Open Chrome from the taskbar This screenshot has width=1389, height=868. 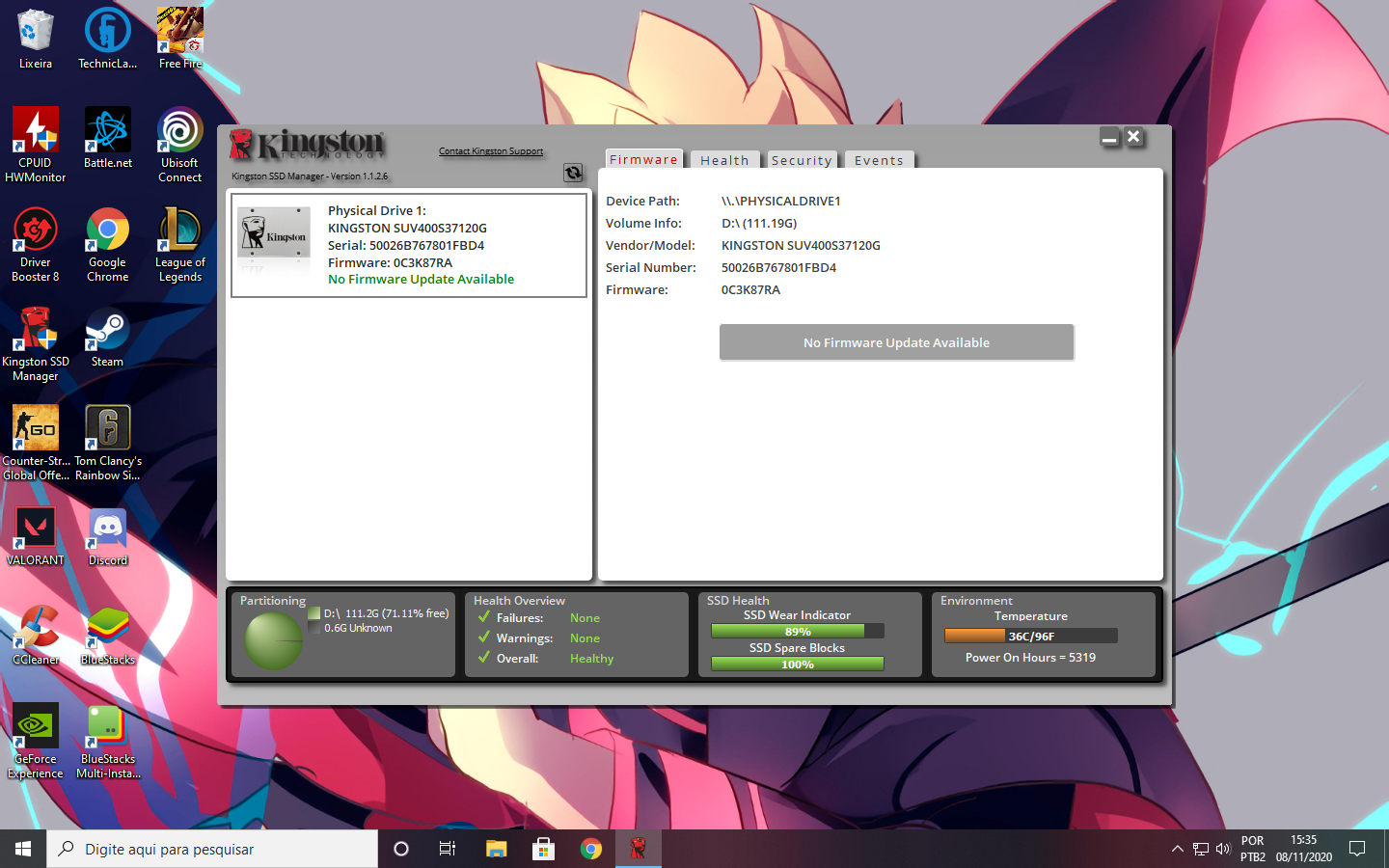tap(590, 849)
